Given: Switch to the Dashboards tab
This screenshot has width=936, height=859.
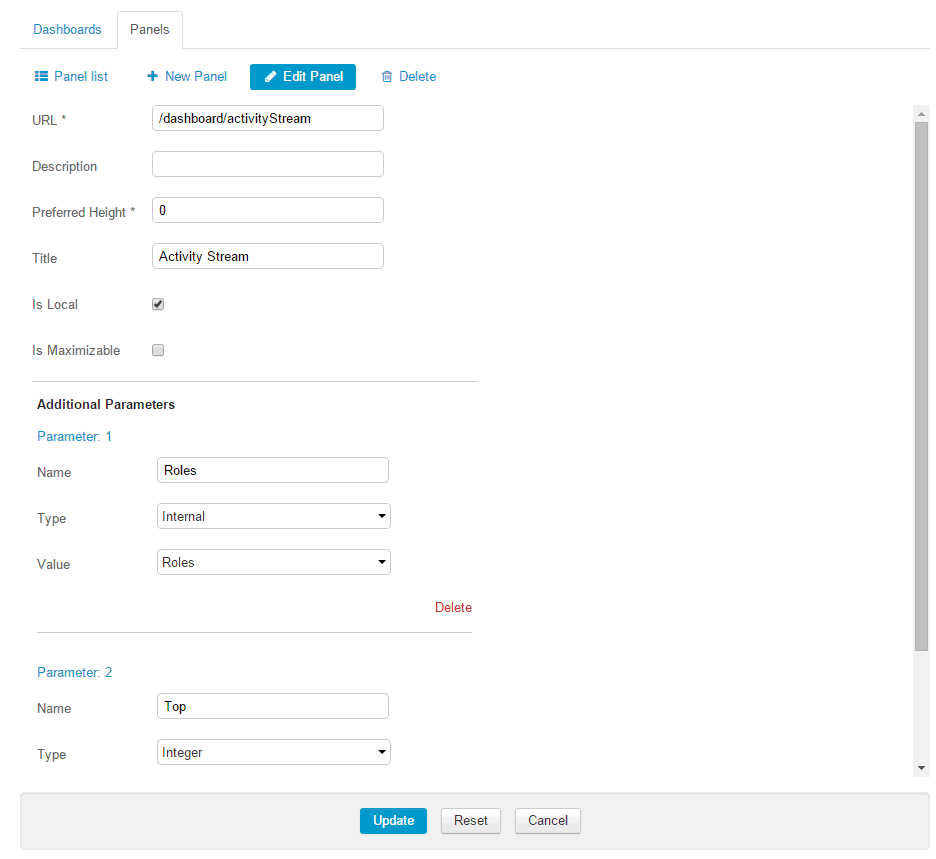Looking at the screenshot, I should pyautogui.click(x=67, y=29).
